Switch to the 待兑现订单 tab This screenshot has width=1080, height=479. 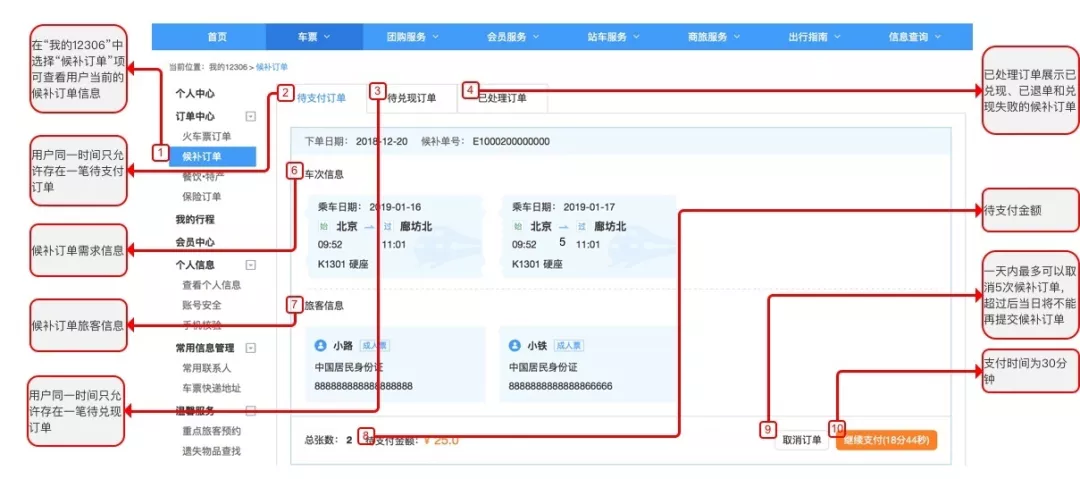[412, 98]
